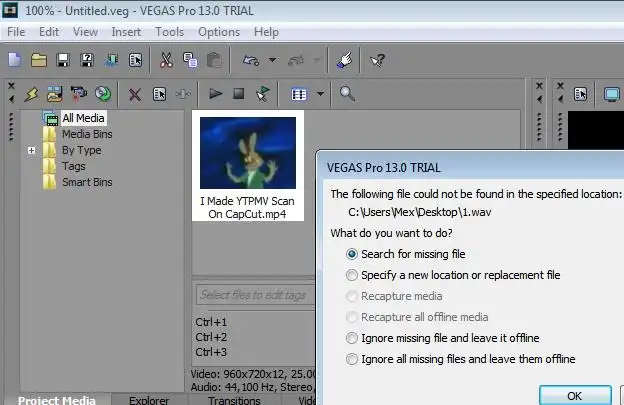
Task: Open the View menu
Action: [x=85, y=32]
